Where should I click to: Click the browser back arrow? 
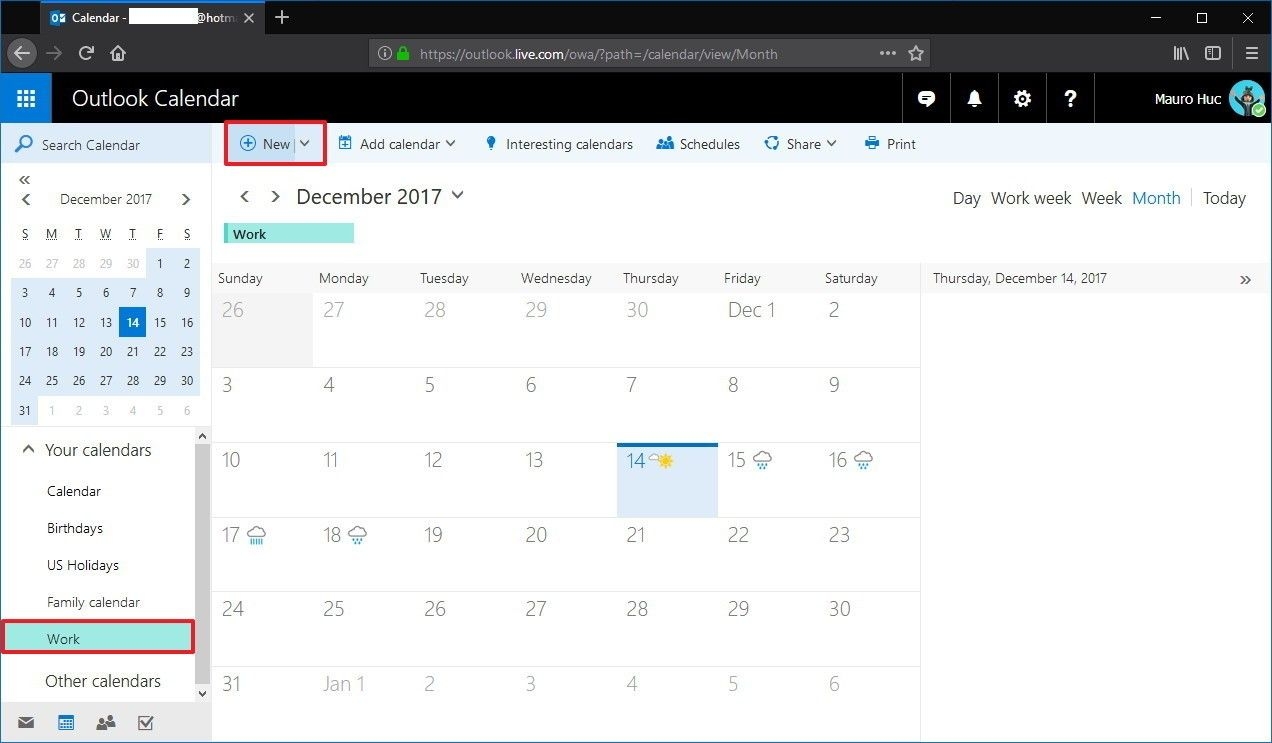[22, 53]
